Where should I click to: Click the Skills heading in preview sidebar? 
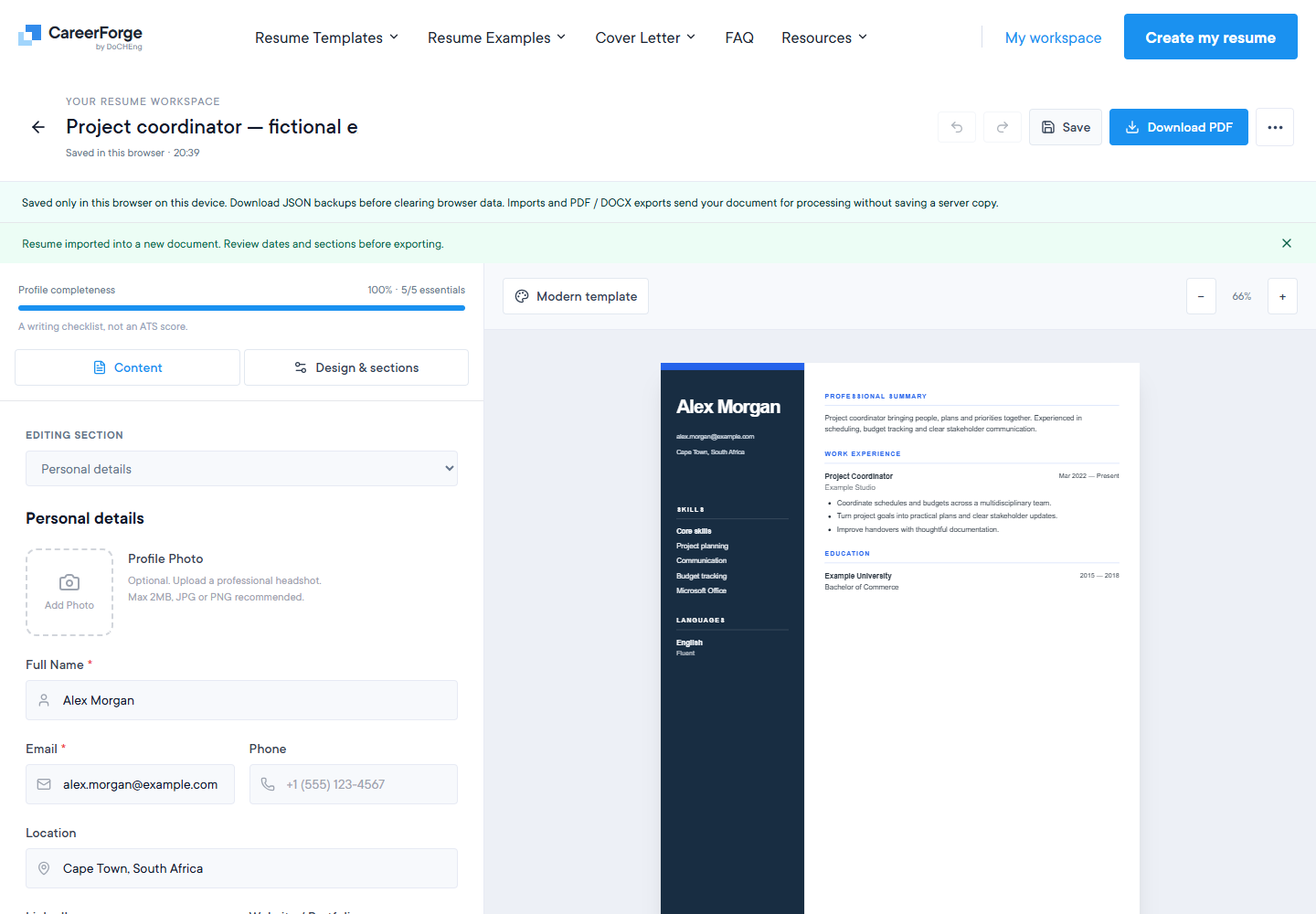click(690, 510)
